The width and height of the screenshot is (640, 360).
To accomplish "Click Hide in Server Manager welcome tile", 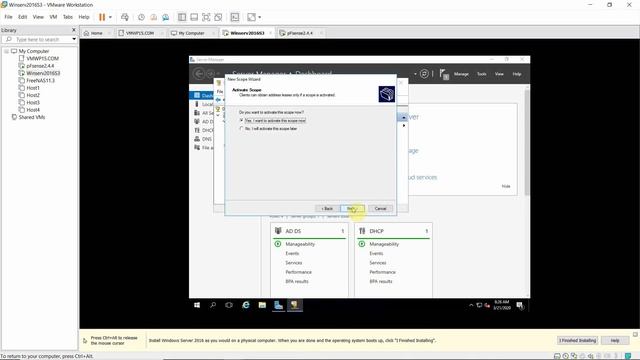I will (506, 186).
